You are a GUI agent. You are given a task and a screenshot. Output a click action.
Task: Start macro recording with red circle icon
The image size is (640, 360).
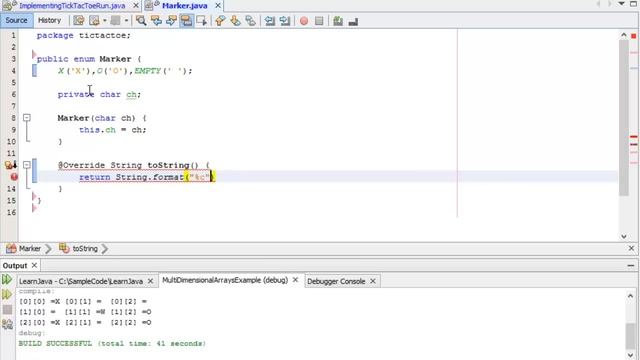coord(304,21)
